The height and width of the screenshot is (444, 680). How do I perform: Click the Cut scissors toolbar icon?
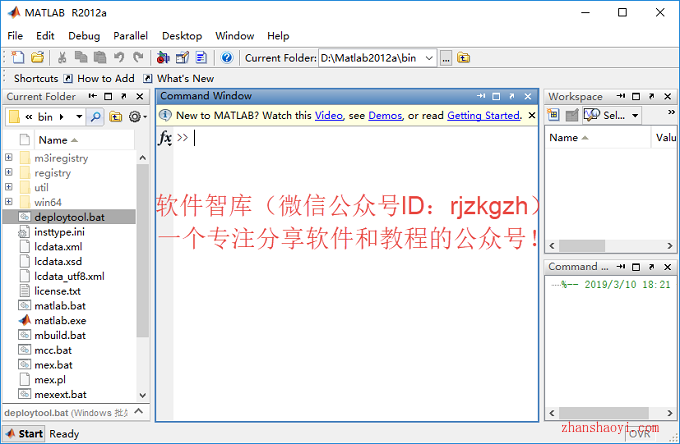click(x=62, y=57)
